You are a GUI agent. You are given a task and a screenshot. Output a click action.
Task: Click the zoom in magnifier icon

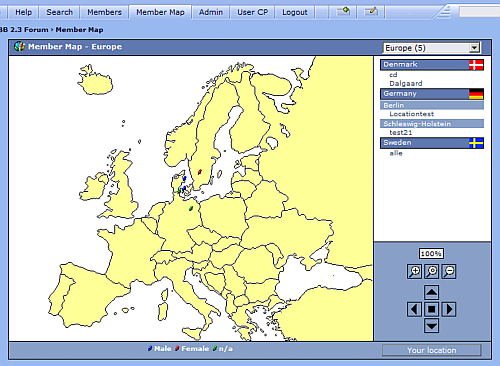point(414,271)
